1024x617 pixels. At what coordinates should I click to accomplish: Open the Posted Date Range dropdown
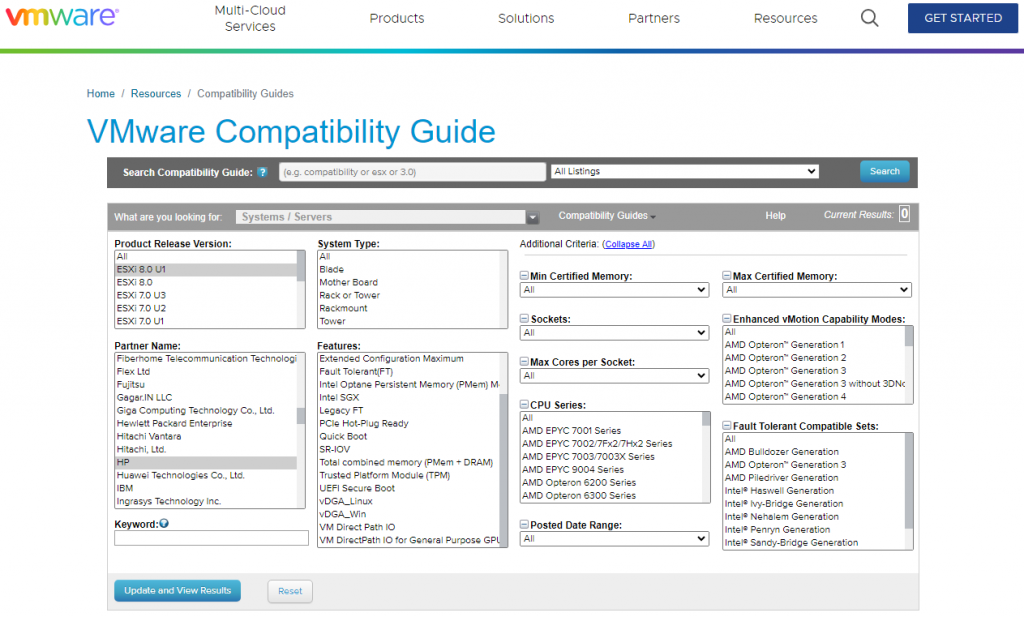pos(615,539)
